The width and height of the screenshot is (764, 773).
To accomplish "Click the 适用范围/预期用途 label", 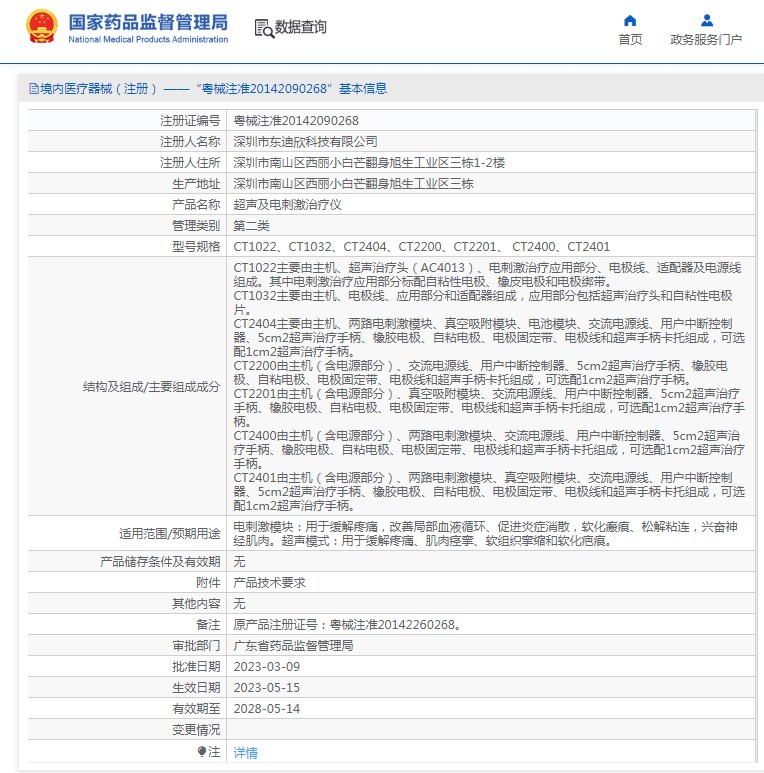I will pyautogui.click(x=170, y=534).
